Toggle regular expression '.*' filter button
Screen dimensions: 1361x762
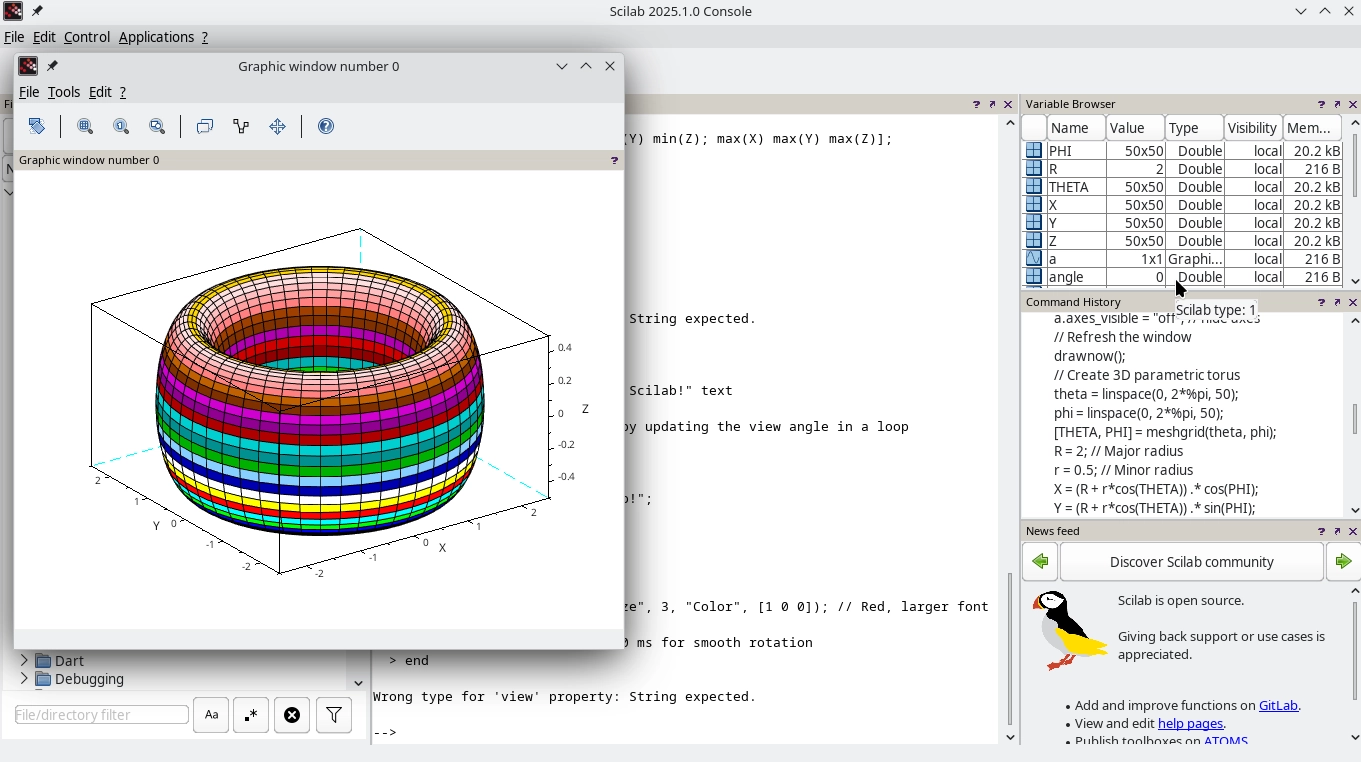tap(251, 715)
